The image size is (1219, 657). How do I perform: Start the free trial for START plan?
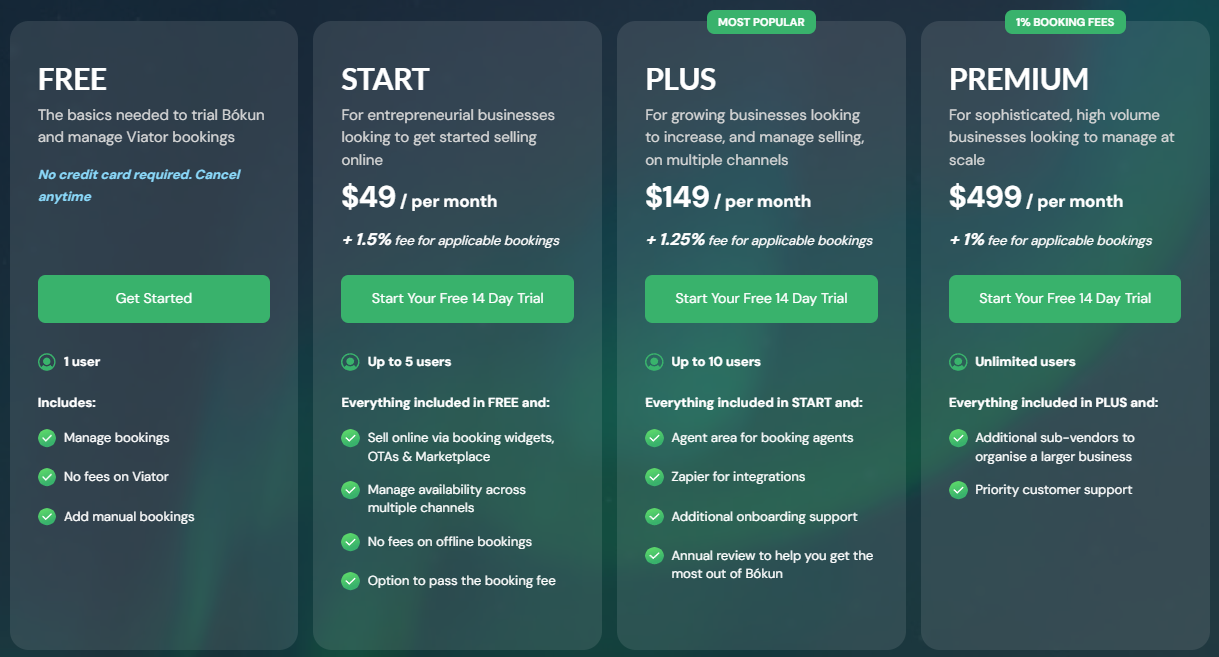click(x=457, y=299)
